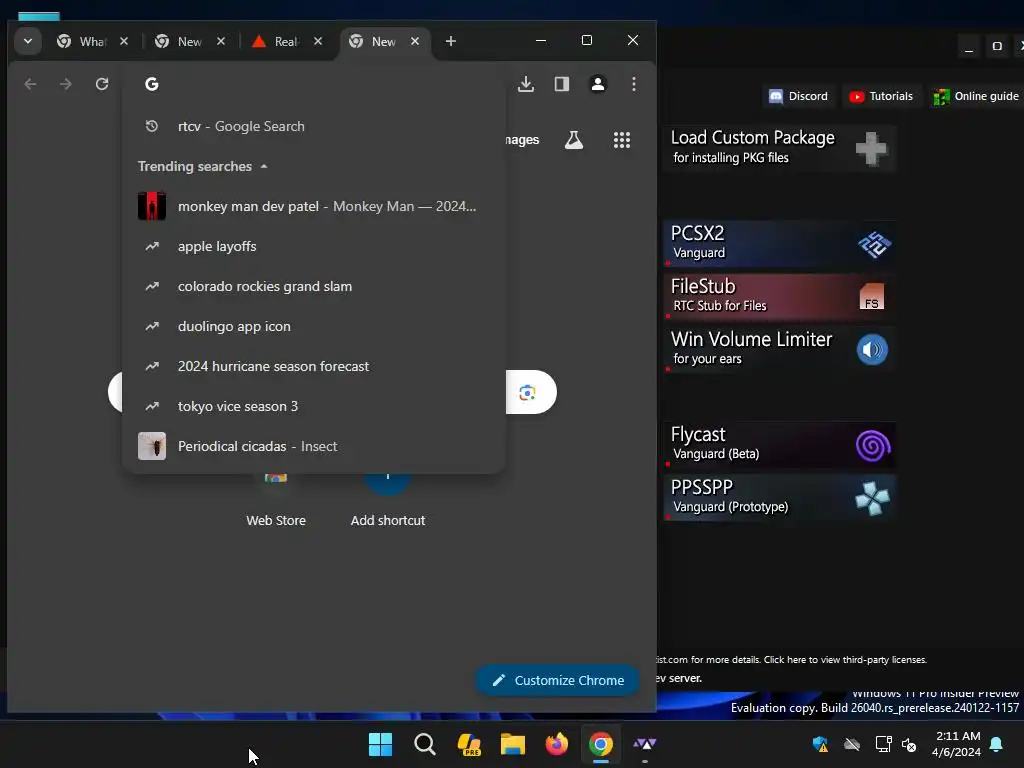Close the active New Tab
Screen dimensions: 1024x768
click(x=415, y=41)
